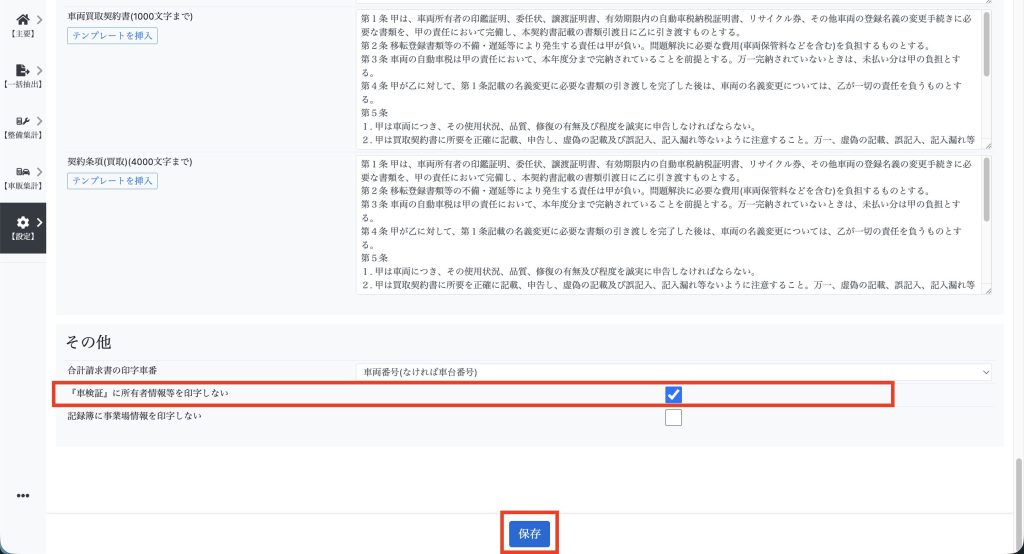The image size is (1024, 554).
Task: Insert template for 契約条項(買取)
Action: click(112, 181)
